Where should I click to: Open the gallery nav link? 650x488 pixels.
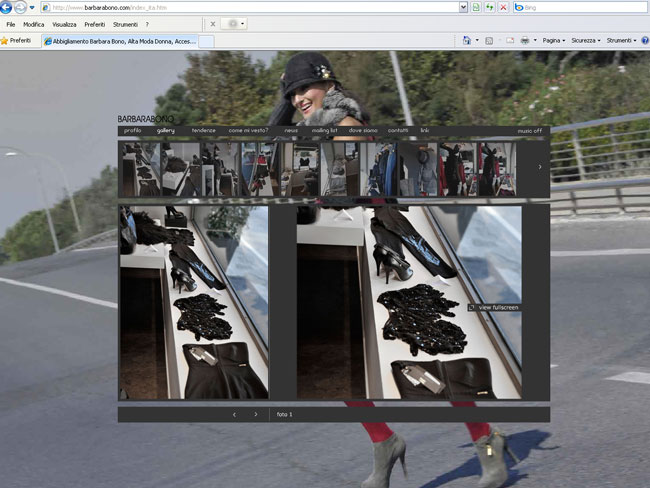[x=166, y=131]
